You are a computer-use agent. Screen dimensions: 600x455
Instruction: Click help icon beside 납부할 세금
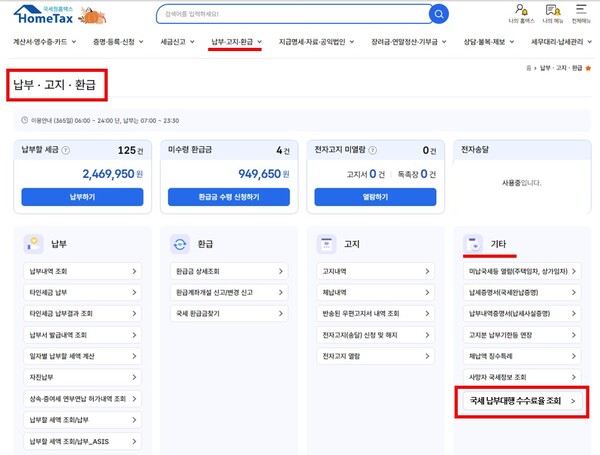65,151
